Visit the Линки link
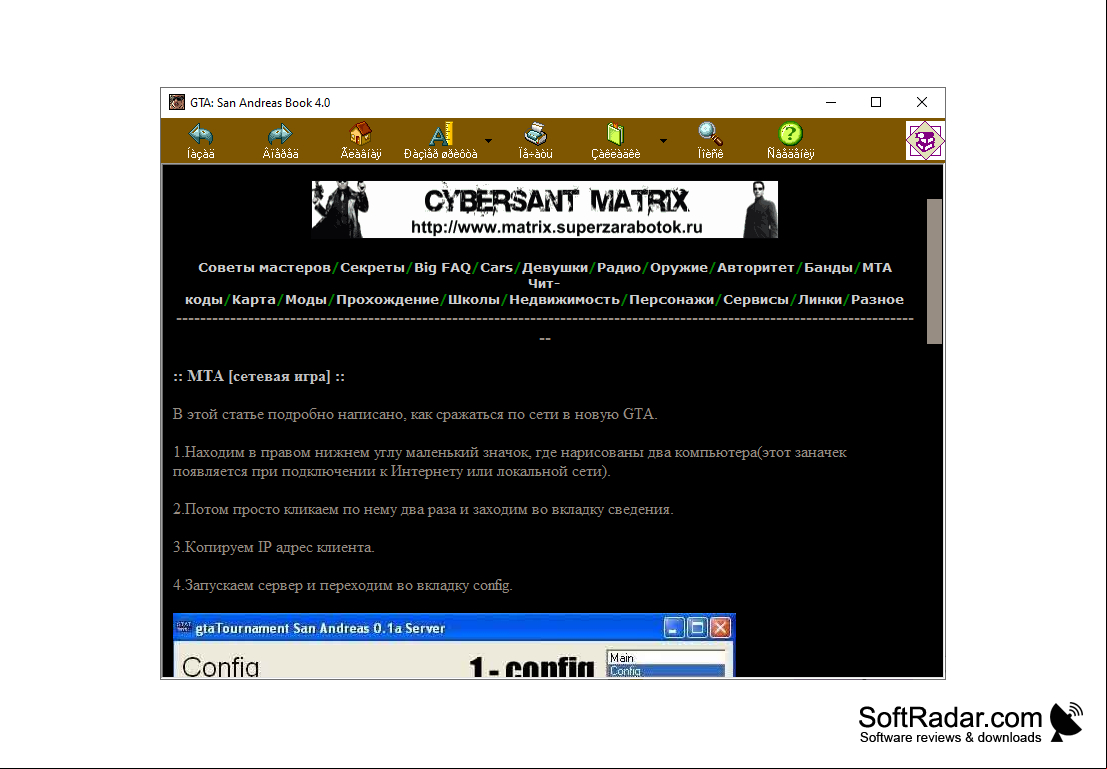The width and height of the screenshot is (1107, 769). (820, 299)
